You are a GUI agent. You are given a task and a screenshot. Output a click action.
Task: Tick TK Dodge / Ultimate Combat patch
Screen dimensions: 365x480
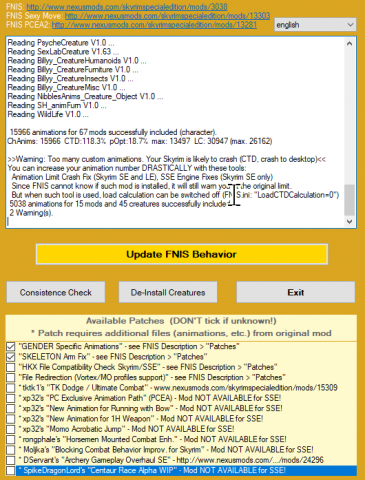pyautogui.click(x=11, y=388)
